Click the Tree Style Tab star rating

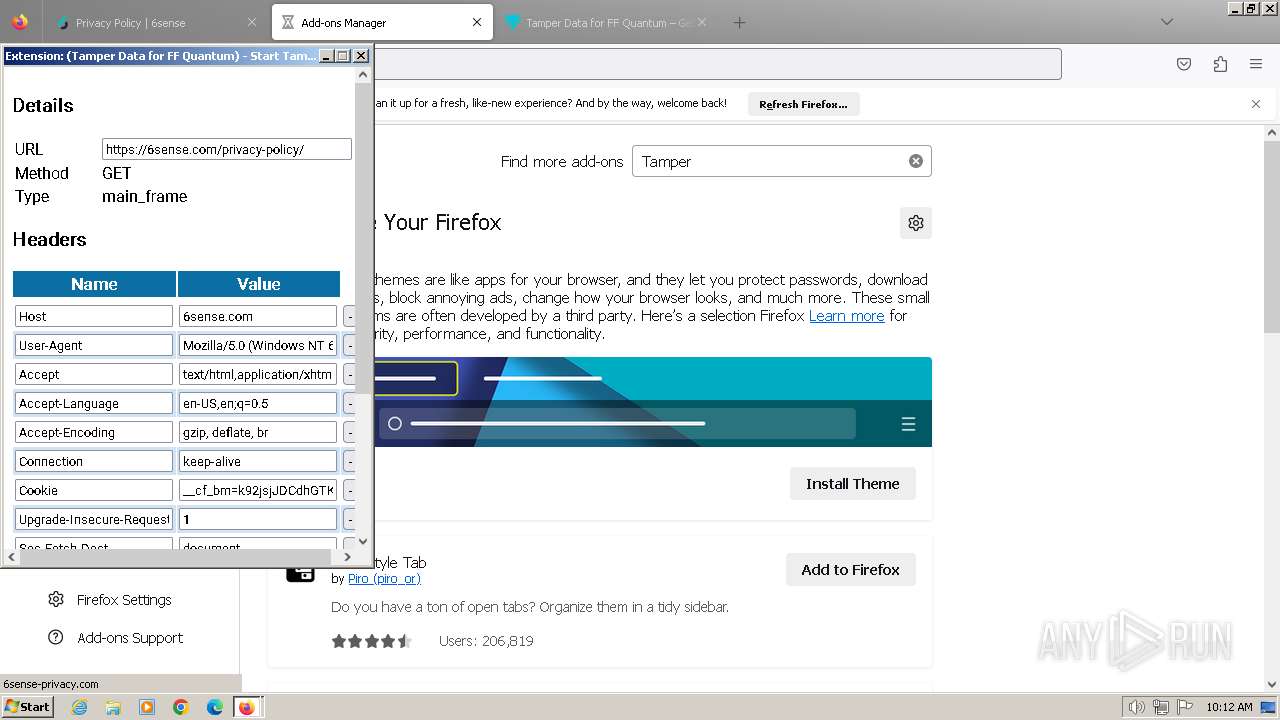click(x=371, y=641)
